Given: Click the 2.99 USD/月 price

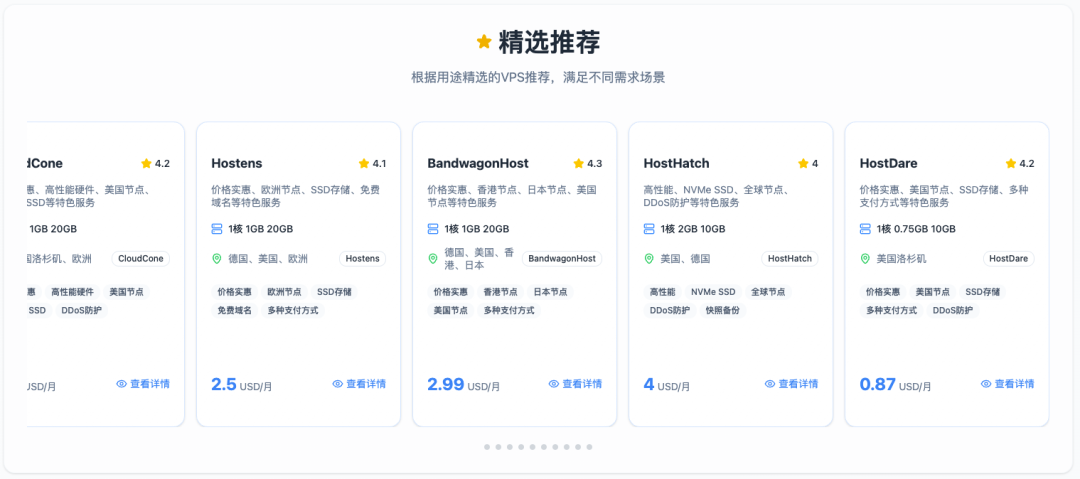Looking at the screenshot, I should click(464, 385).
